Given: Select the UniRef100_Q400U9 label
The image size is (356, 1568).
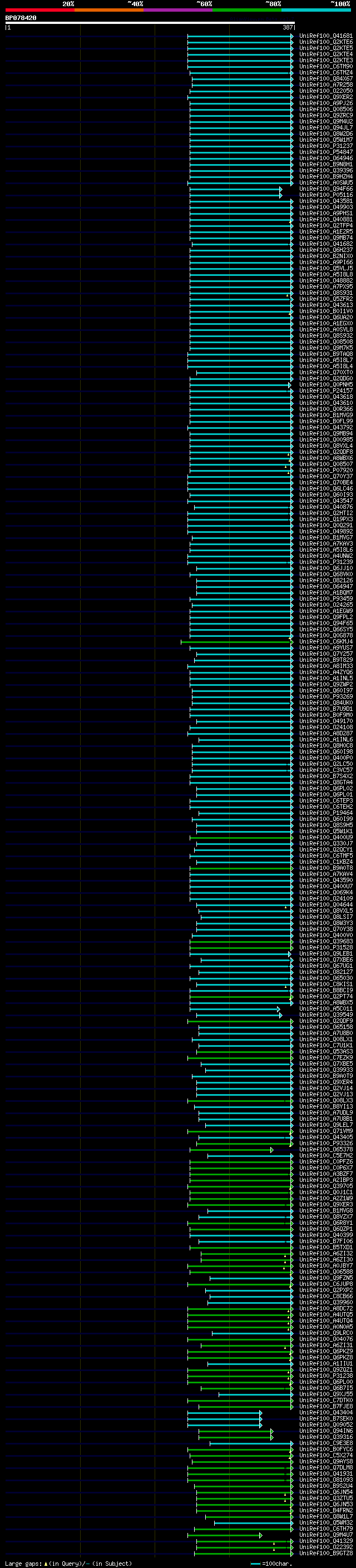Looking at the screenshot, I should coord(325,837).
